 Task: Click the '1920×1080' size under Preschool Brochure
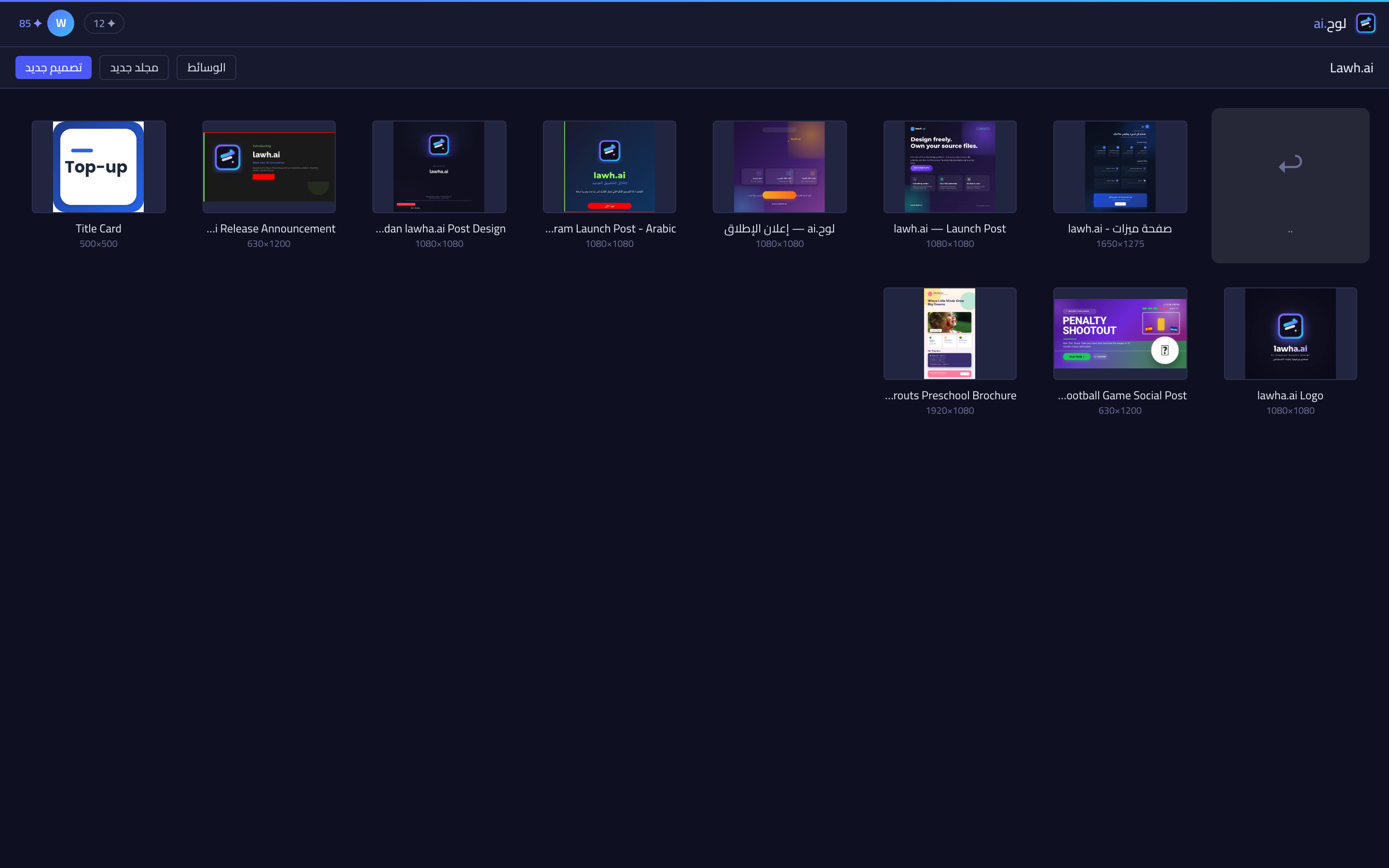pyautogui.click(x=950, y=411)
